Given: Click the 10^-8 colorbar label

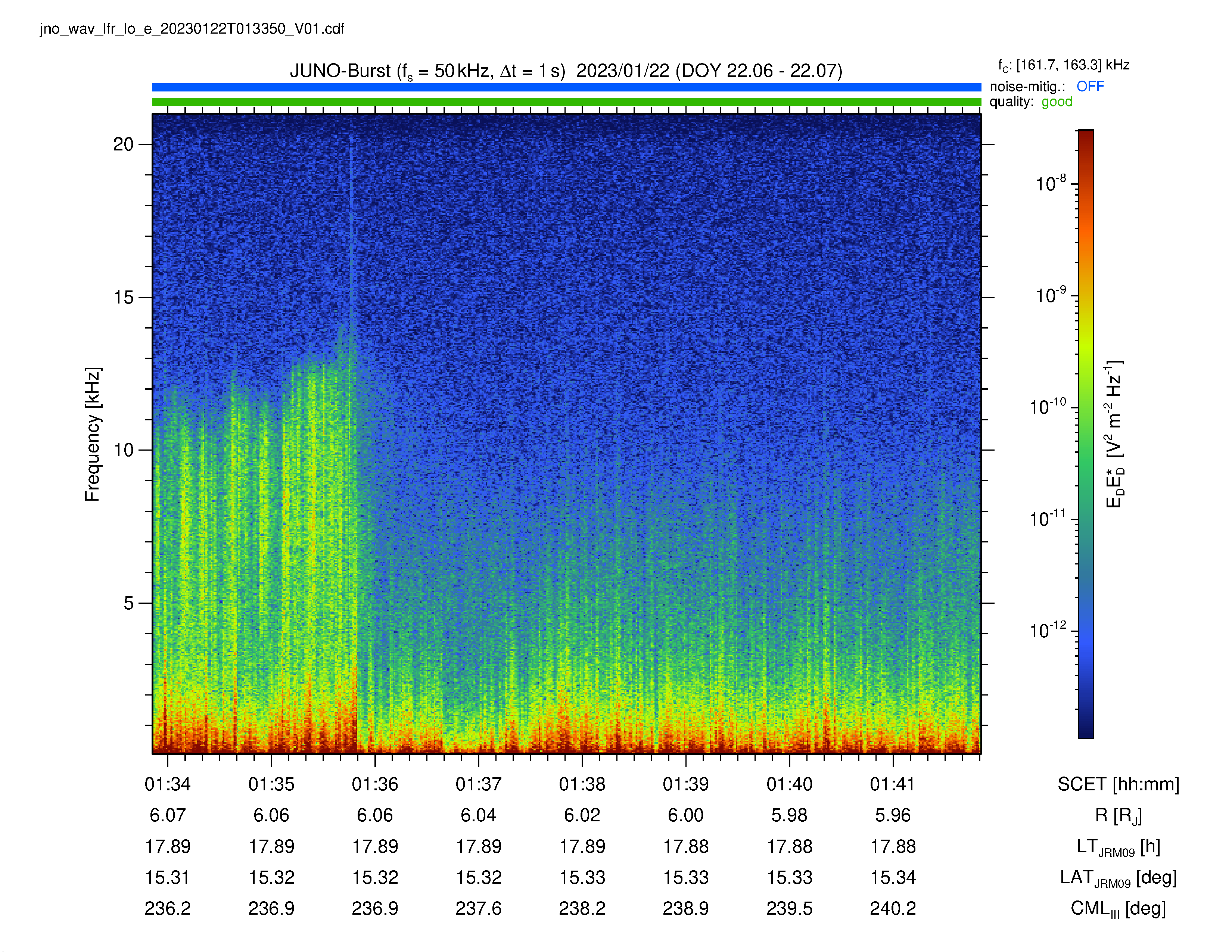Looking at the screenshot, I should click(x=1050, y=183).
